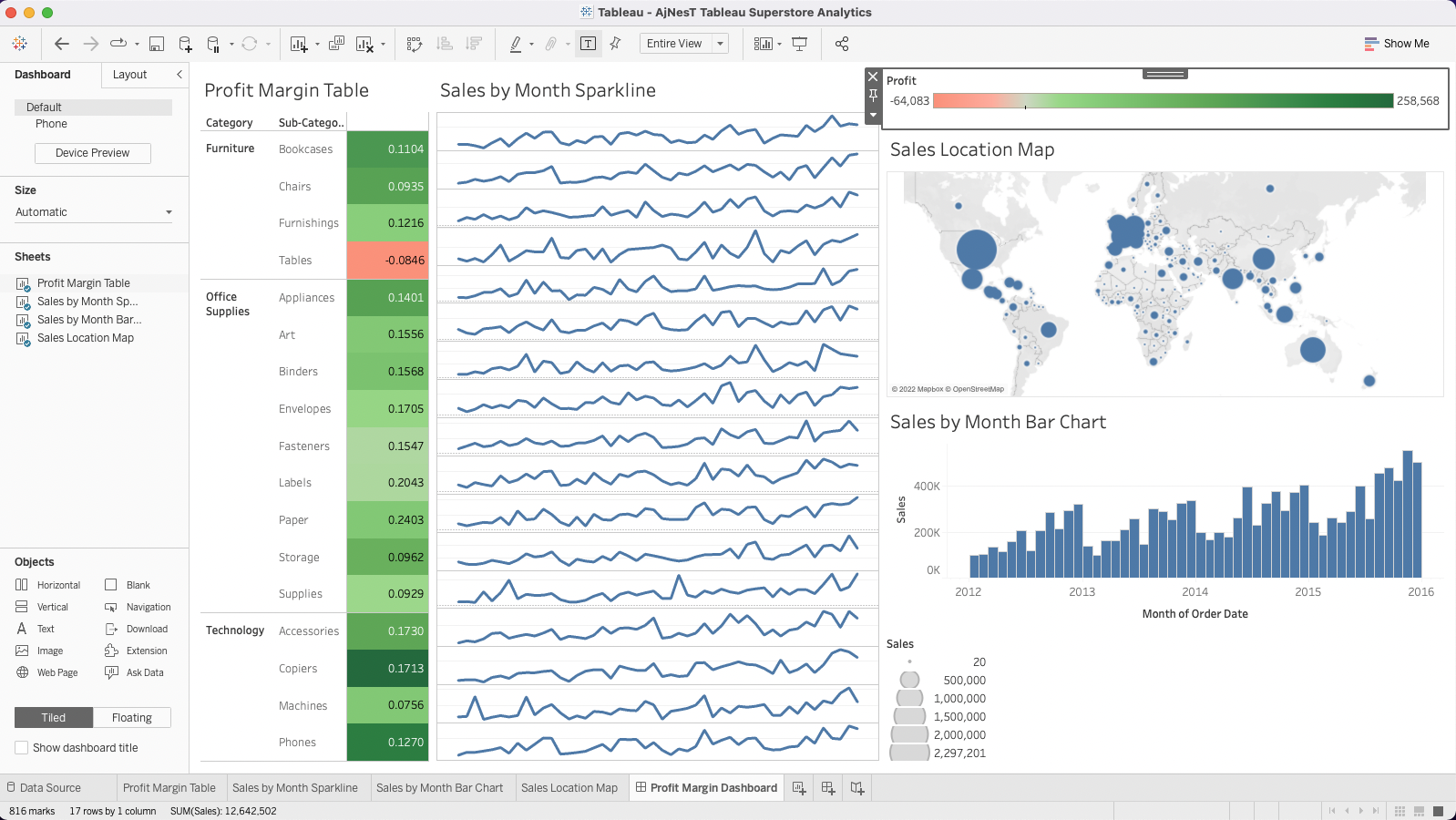Click the Undo back arrow
Image resolution: width=1456 pixels, height=820 pixels.
tap(62, 44)
